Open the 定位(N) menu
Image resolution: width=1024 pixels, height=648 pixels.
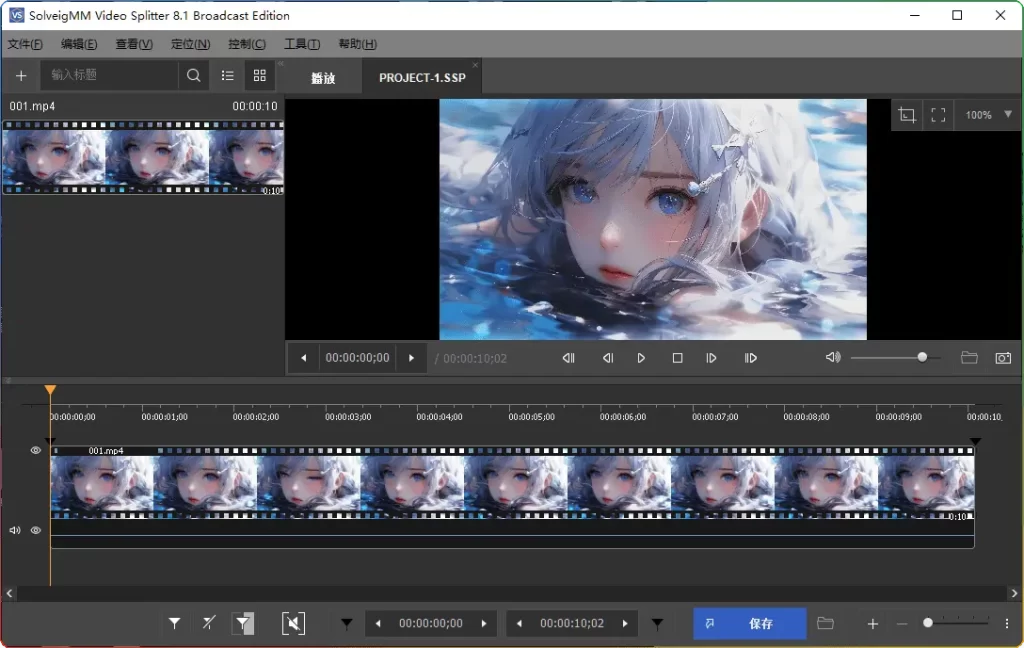(190, 44)
